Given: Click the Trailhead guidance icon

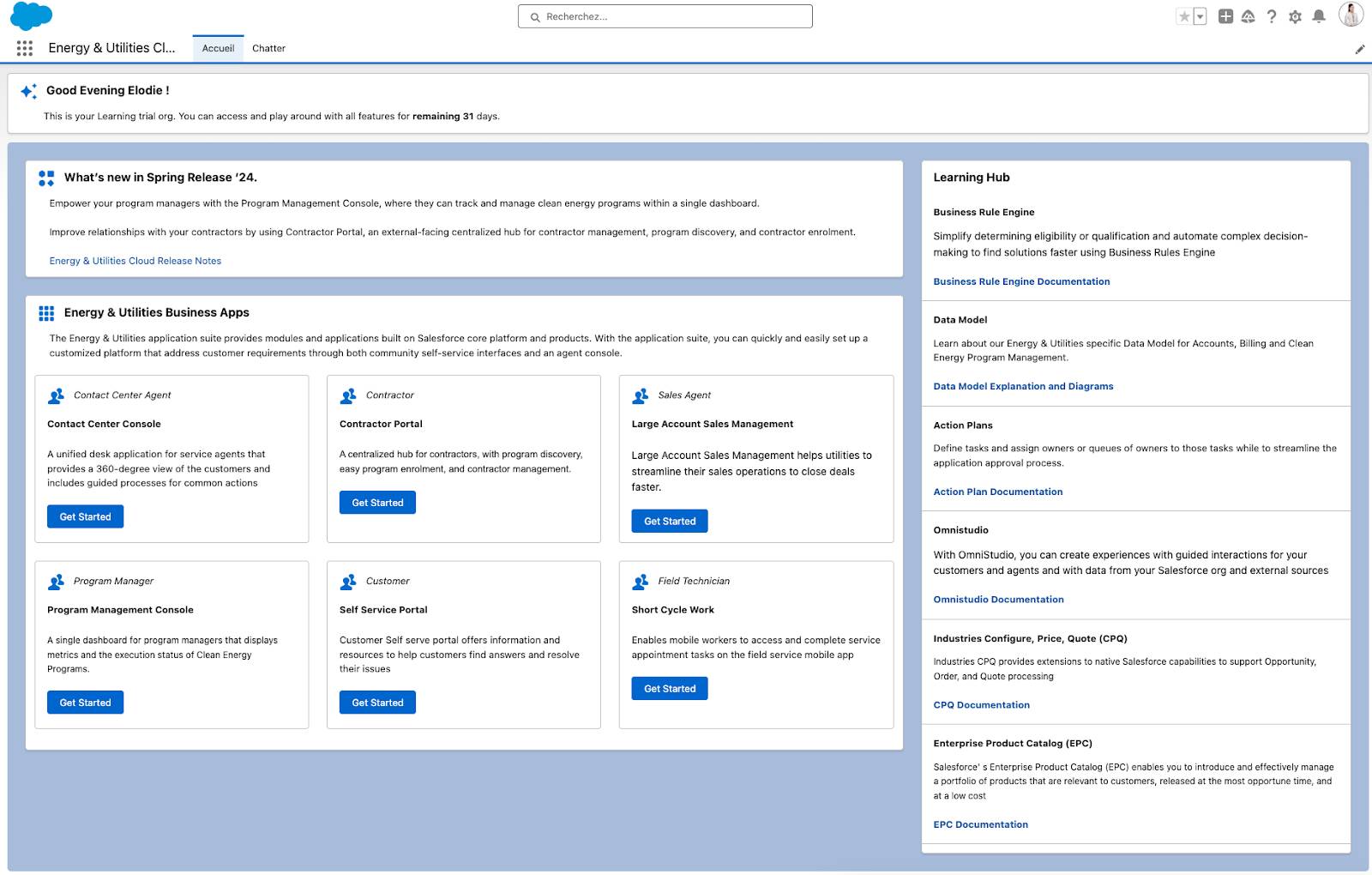Looking at the screenshot, I should pos(1249,16).
